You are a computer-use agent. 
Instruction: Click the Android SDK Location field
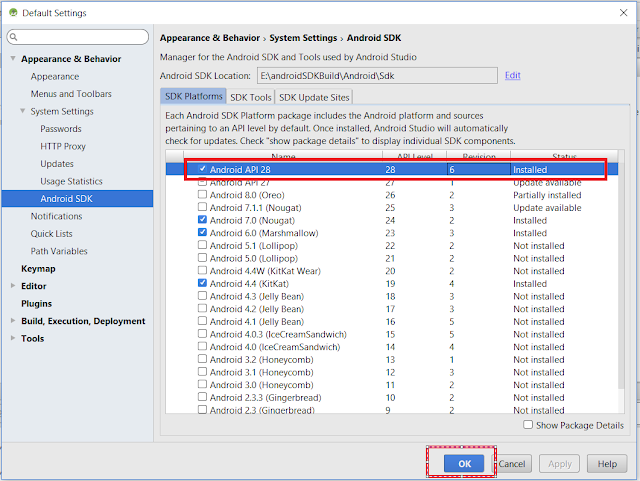point(377,76)
